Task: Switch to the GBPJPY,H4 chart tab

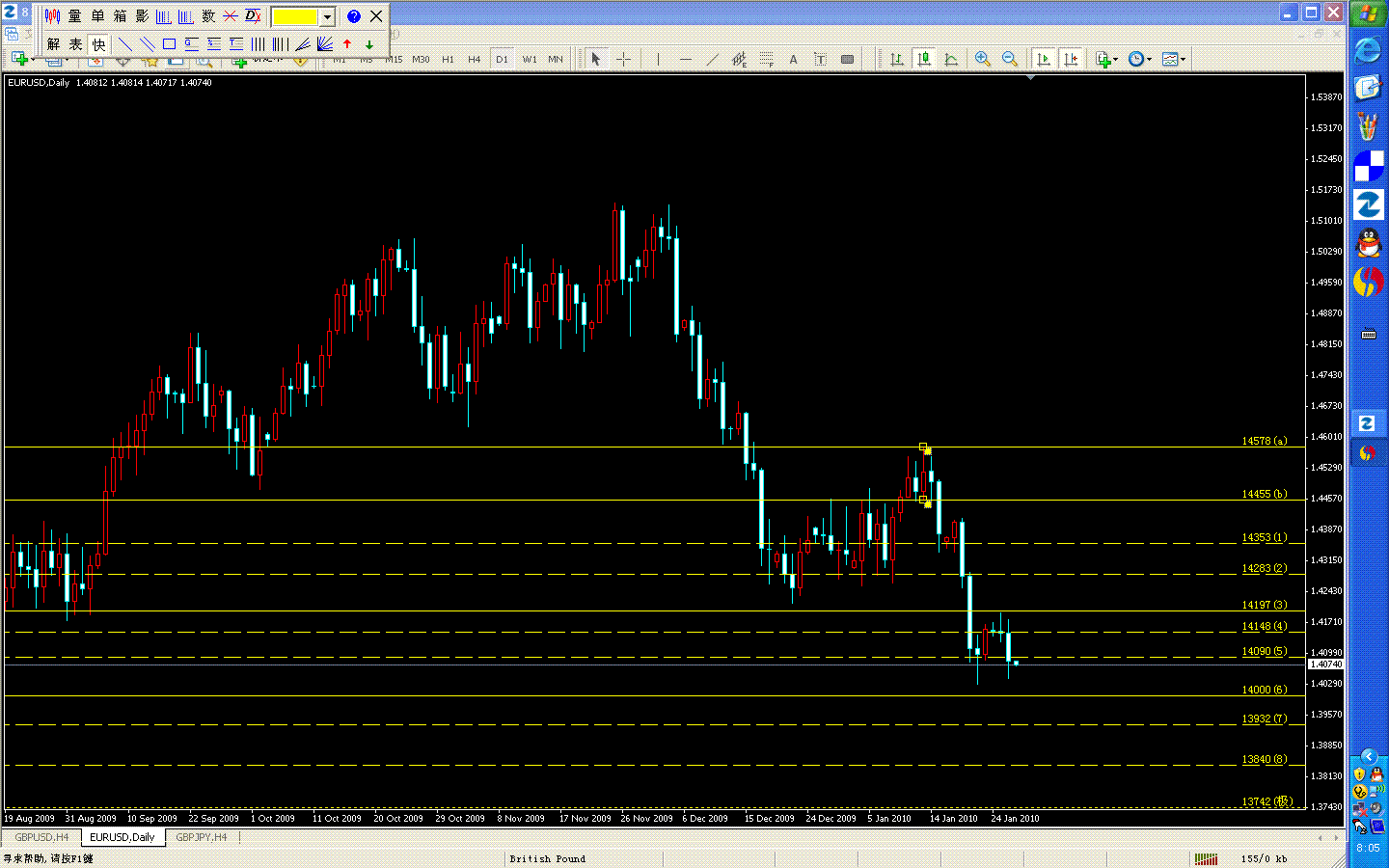Action: [202, 837]
